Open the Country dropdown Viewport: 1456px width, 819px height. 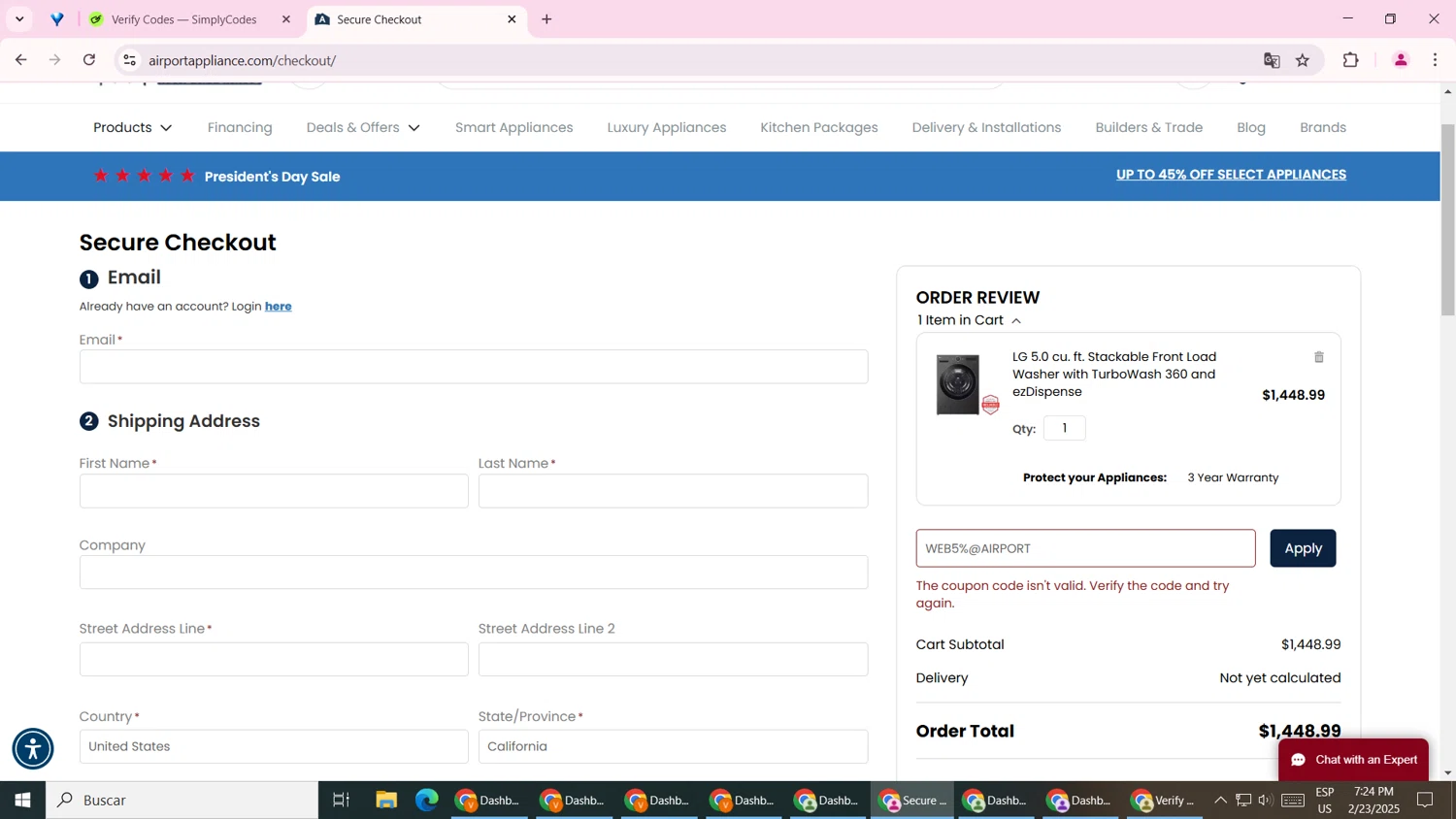pyautogui.click(x=274, y=747)
